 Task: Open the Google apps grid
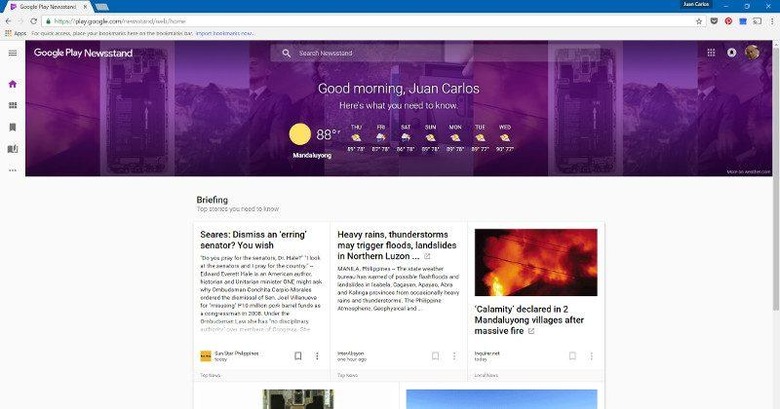pyautogui.click(x=711, y=52)
